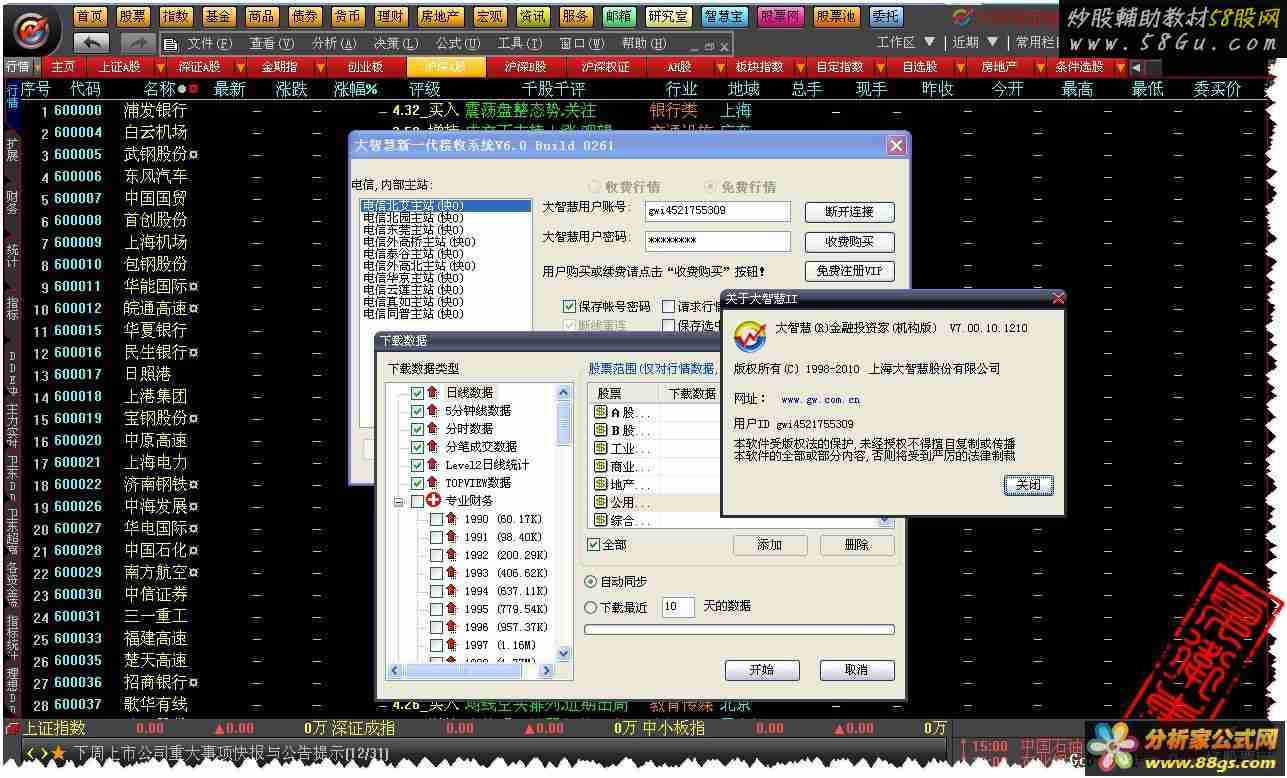Open the 房地产 top toolbar button
Screen dimensions: 1287x778
coord(439,16)
